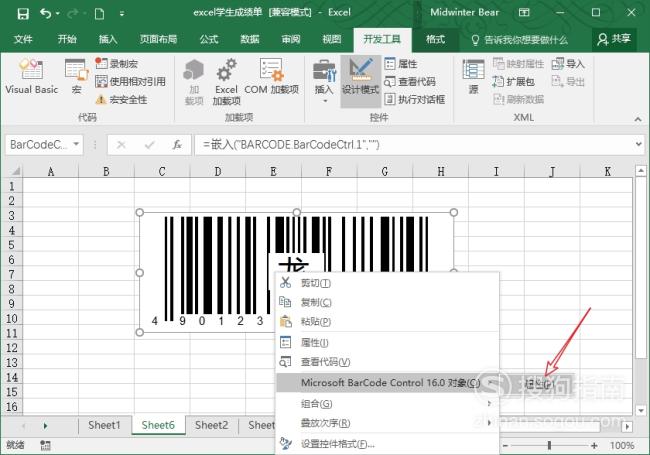Expand the Group (组合) submenu
The width and height of the screenshot is (650, 455).
387,404
